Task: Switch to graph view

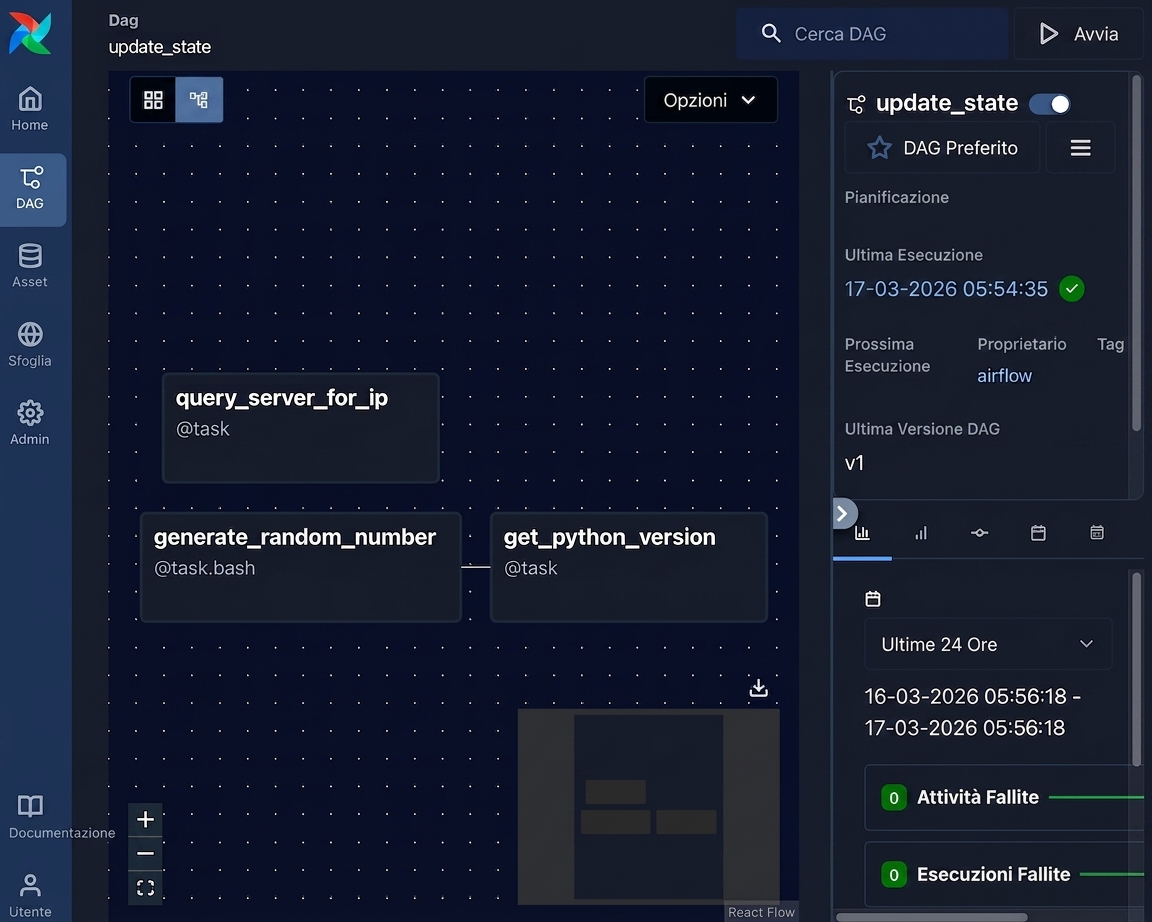Action: point(199,100)
